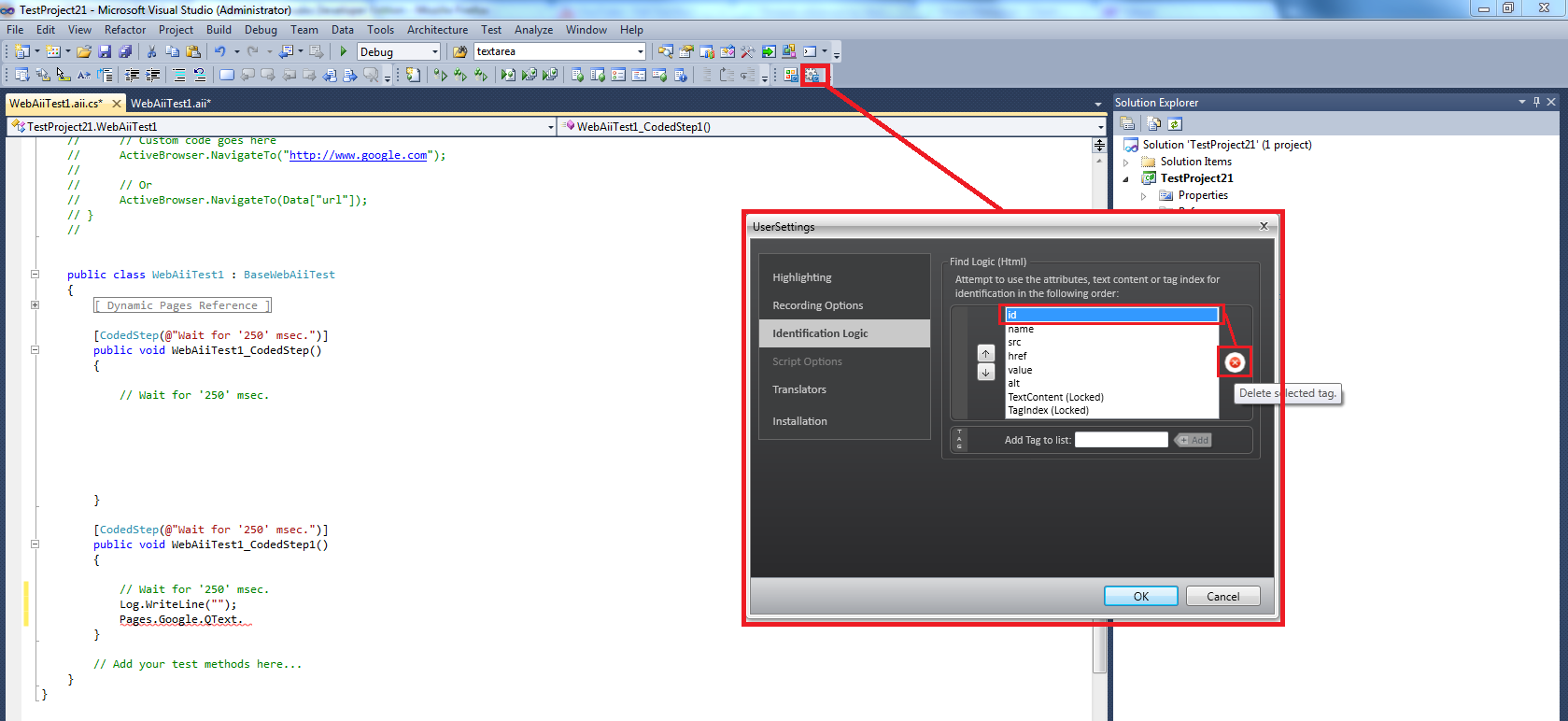1568x721 pixels.
Task: Select the 'TagIndex (Locked)' list entry
Action: coord(1111,410)
